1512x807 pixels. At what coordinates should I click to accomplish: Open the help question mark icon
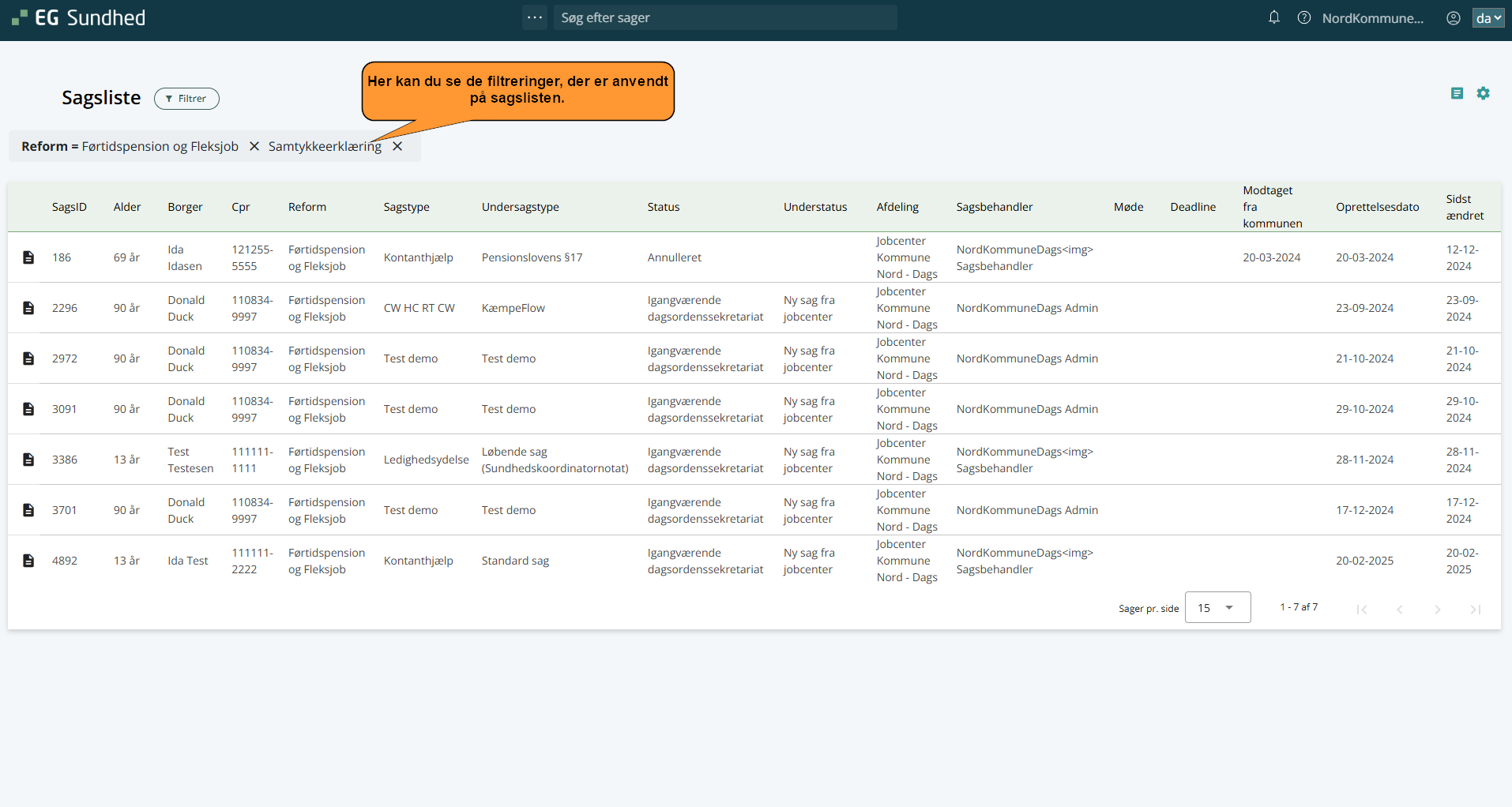click(1304, 17)
